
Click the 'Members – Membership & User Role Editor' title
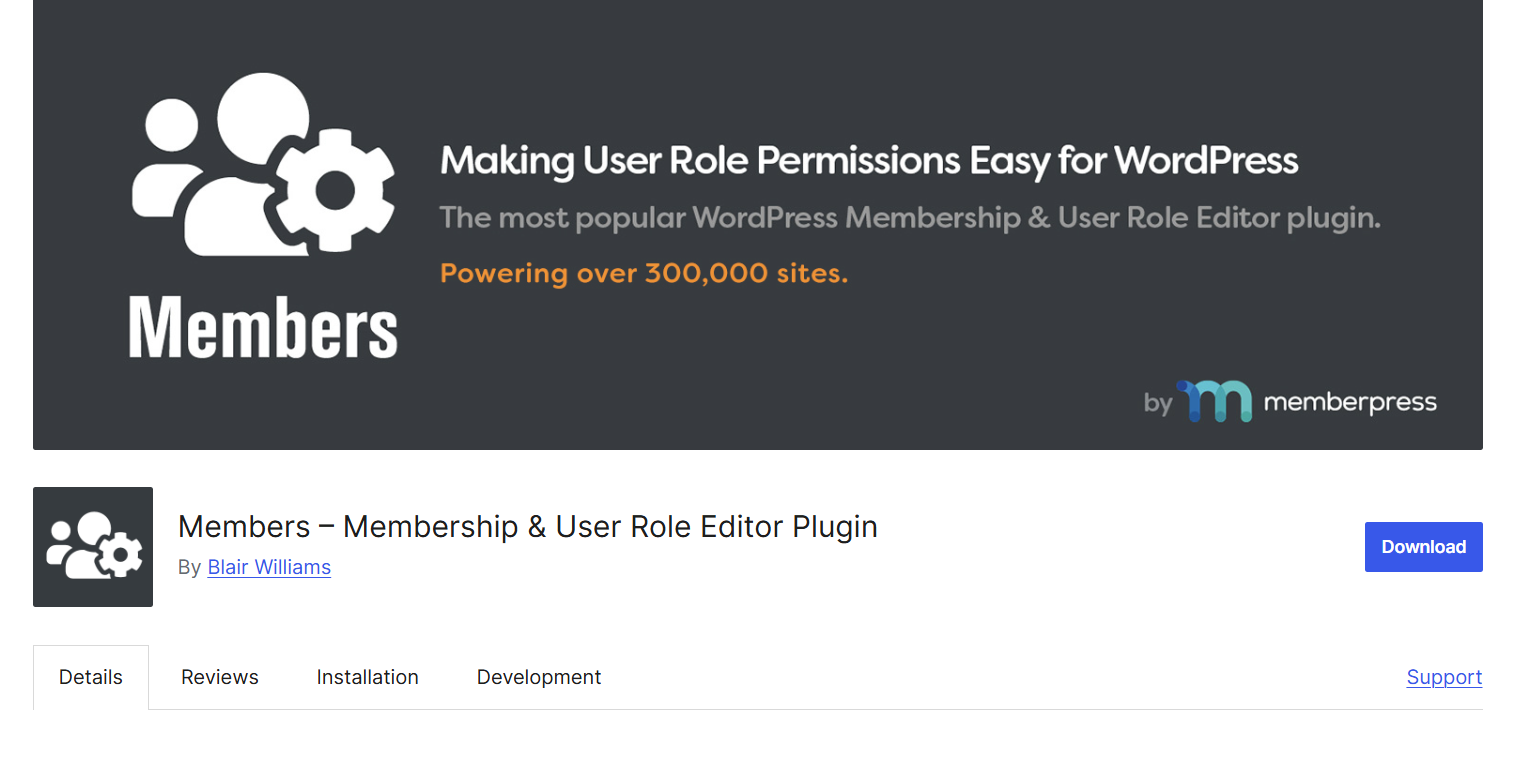point(527,526)
